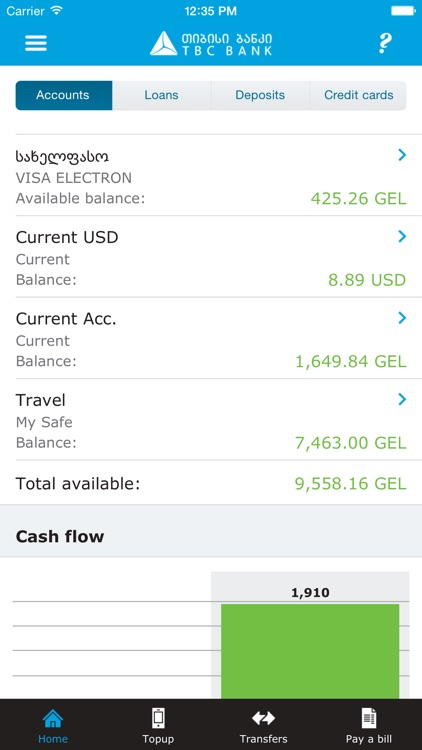Image resolution: width=422 pixels, height=750 pixels.
Task: Tap the green cash flow bar
Action: click(x=310, y=651)
